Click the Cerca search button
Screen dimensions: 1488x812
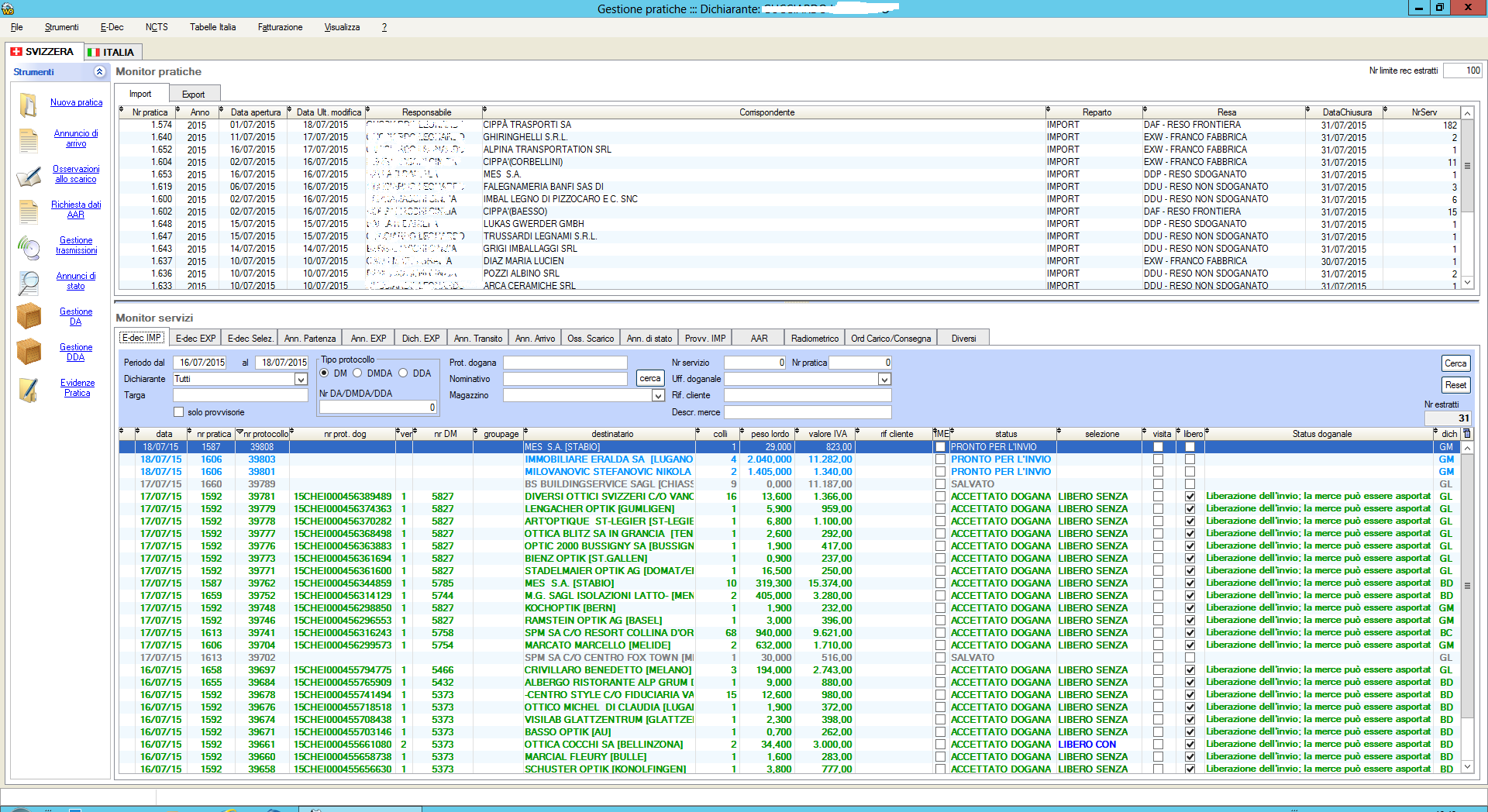(1455, 363)
